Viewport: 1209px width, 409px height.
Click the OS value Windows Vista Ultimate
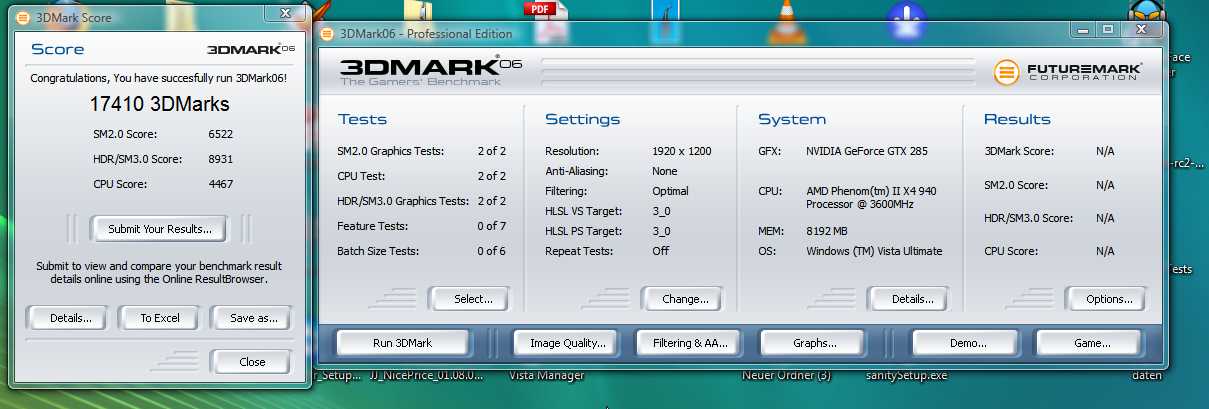(874, 251)
